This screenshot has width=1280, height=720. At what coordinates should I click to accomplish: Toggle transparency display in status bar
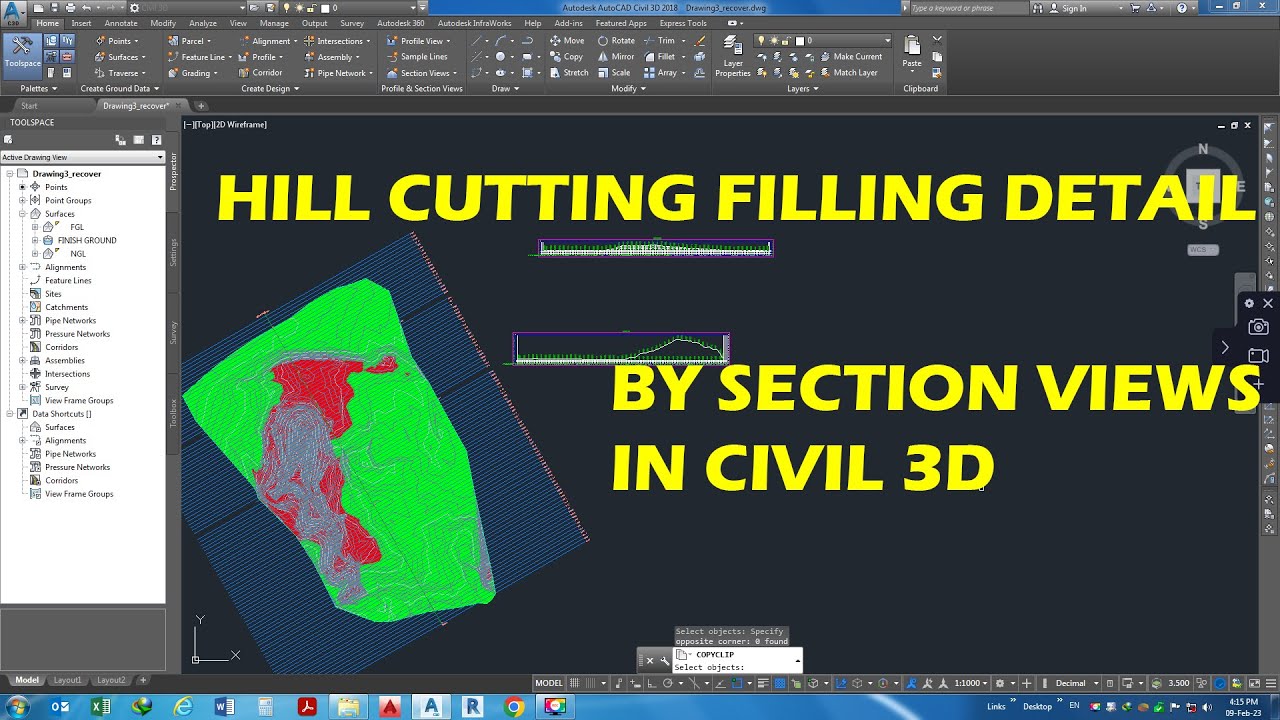coord(780,683)
